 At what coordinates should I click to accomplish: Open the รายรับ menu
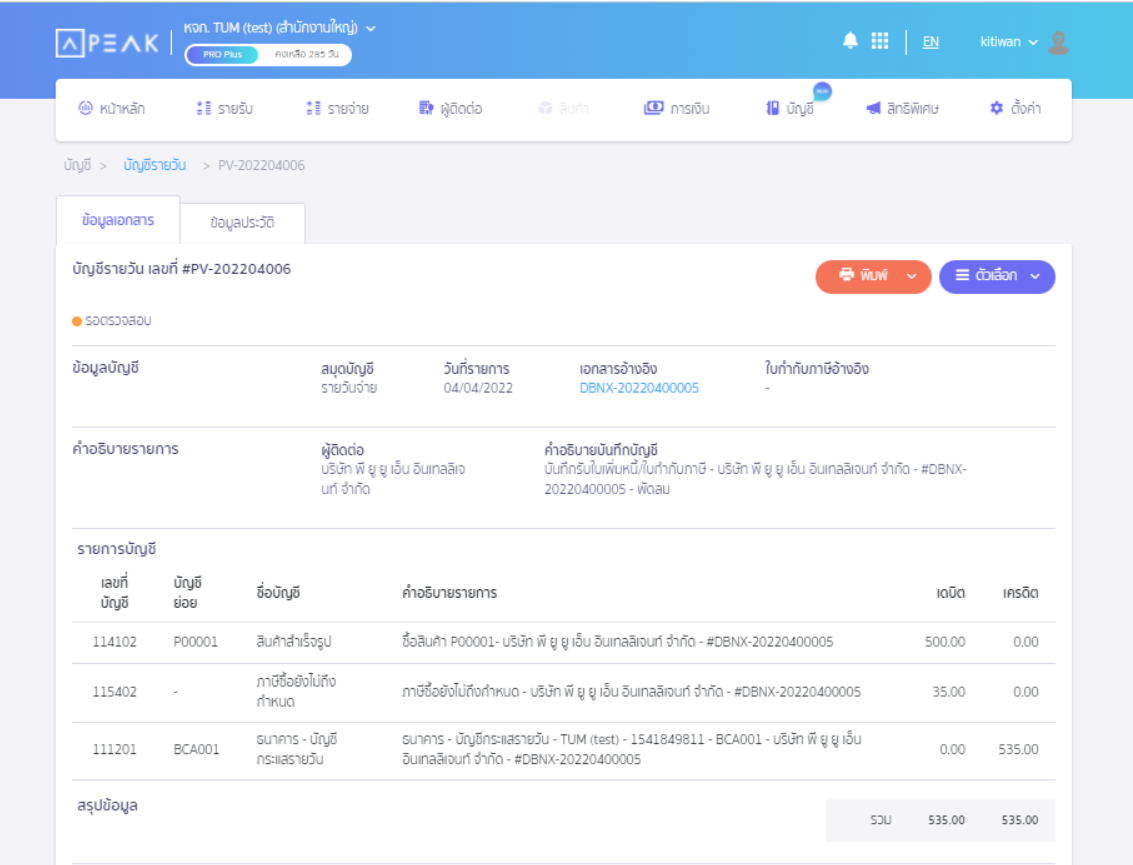coord(225,108)
